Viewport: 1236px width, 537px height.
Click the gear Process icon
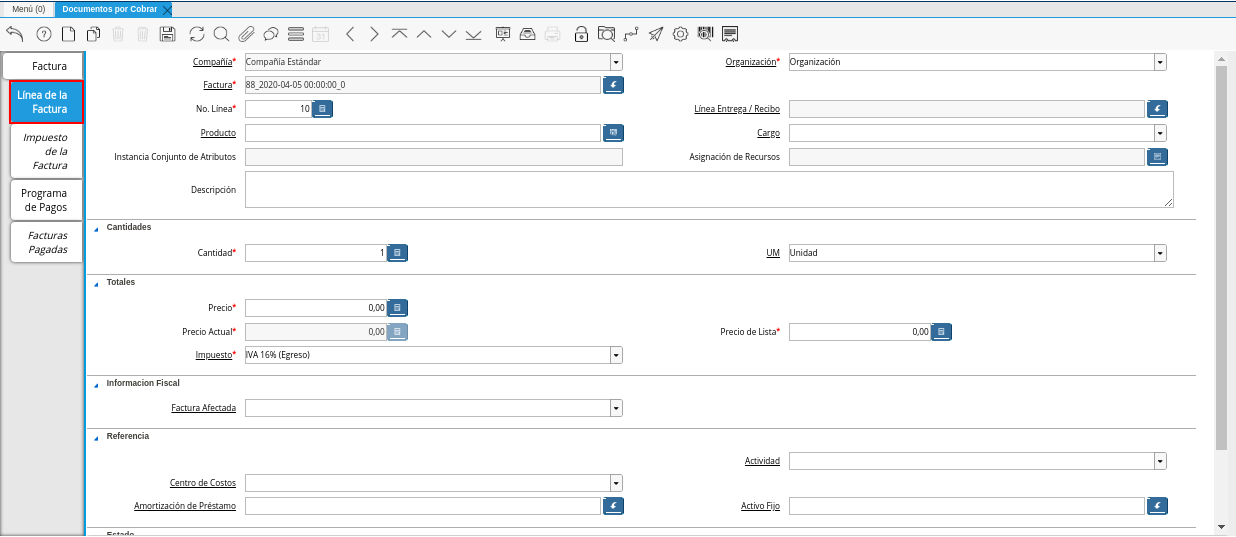[680, 34]
